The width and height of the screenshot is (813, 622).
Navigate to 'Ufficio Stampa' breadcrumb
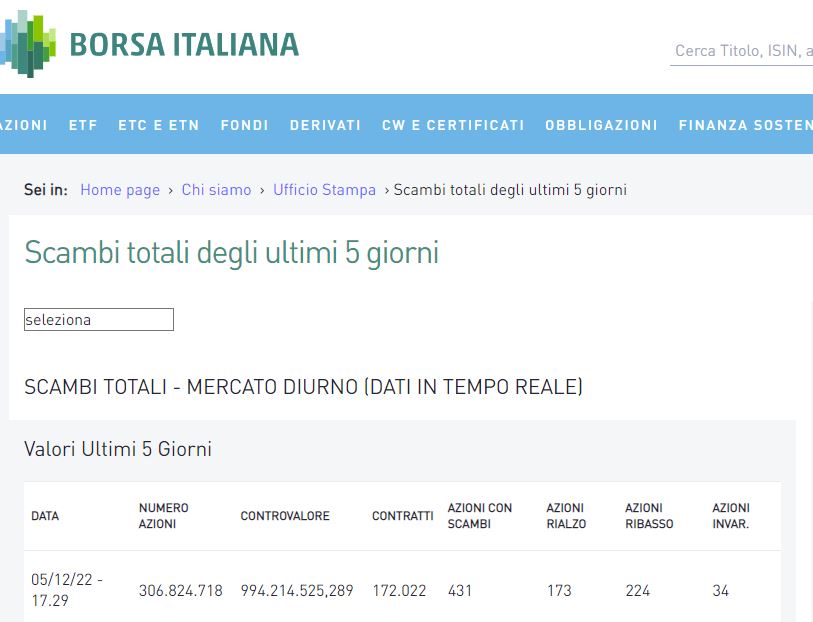[324, 190]
